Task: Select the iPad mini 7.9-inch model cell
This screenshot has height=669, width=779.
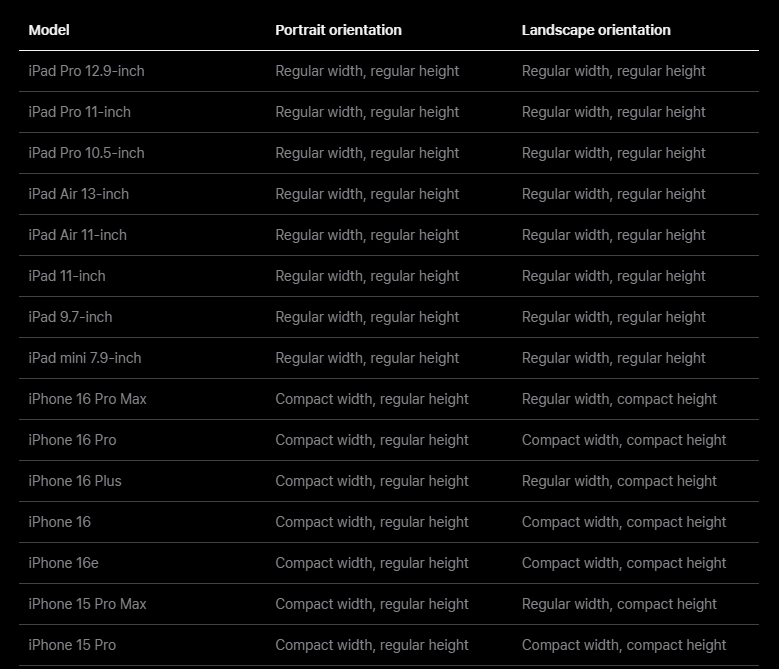Action: tap(85, 358)
